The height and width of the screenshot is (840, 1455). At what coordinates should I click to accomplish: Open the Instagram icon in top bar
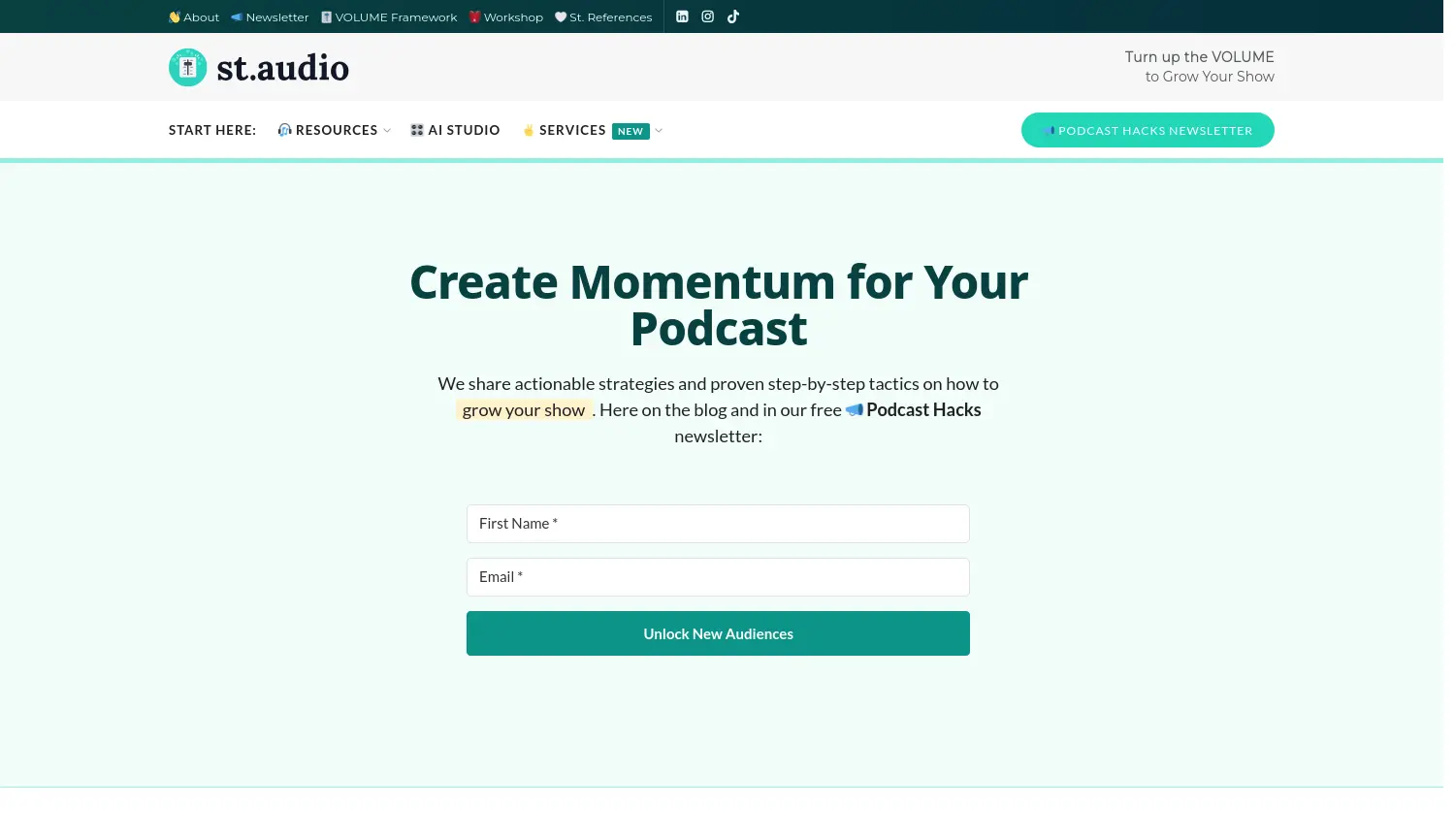pyautogui.click(x=707, y=16)
